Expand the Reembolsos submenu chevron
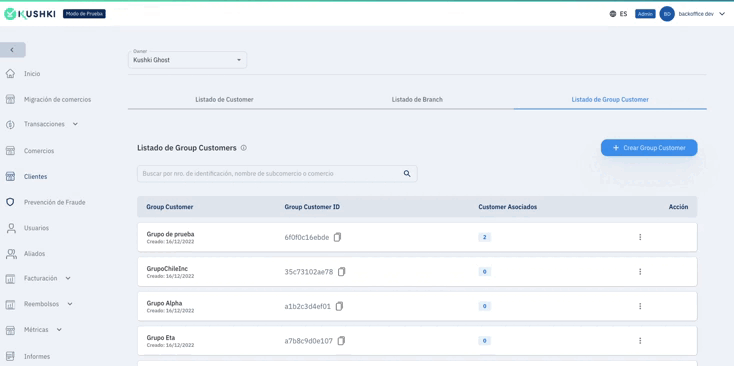This screenshot has width=734, height=366. [70, 304]
